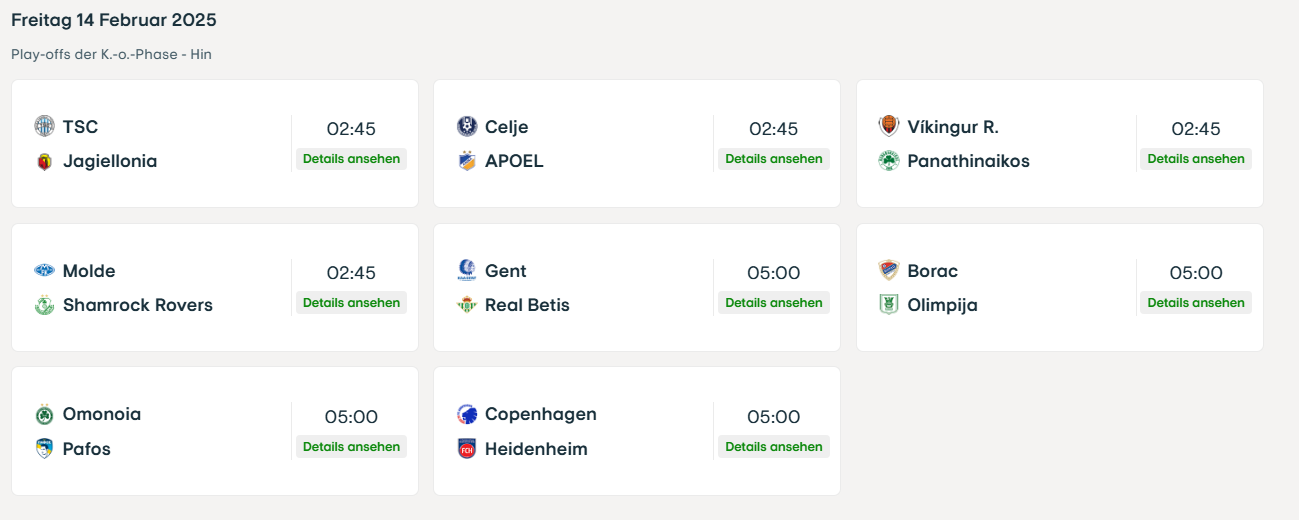This screenshot has width=1299, height=520.
Task: Click the 05:00 kickoff time for Copenhagen match
Action: click(x=774, y=417)
